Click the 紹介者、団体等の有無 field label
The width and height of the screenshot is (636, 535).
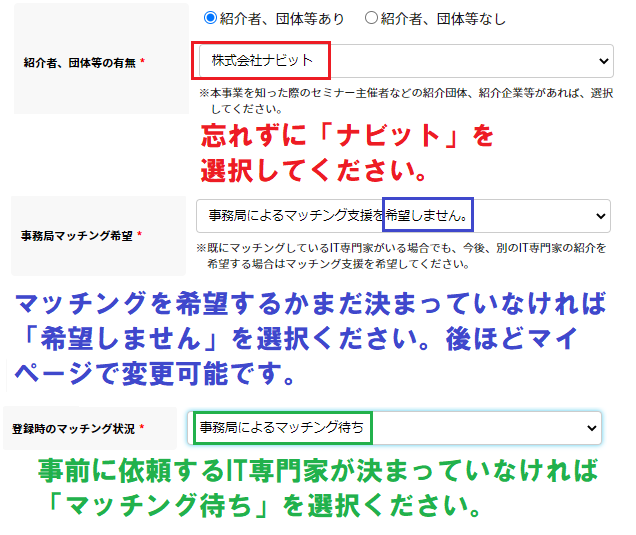(x=84, y=62)
